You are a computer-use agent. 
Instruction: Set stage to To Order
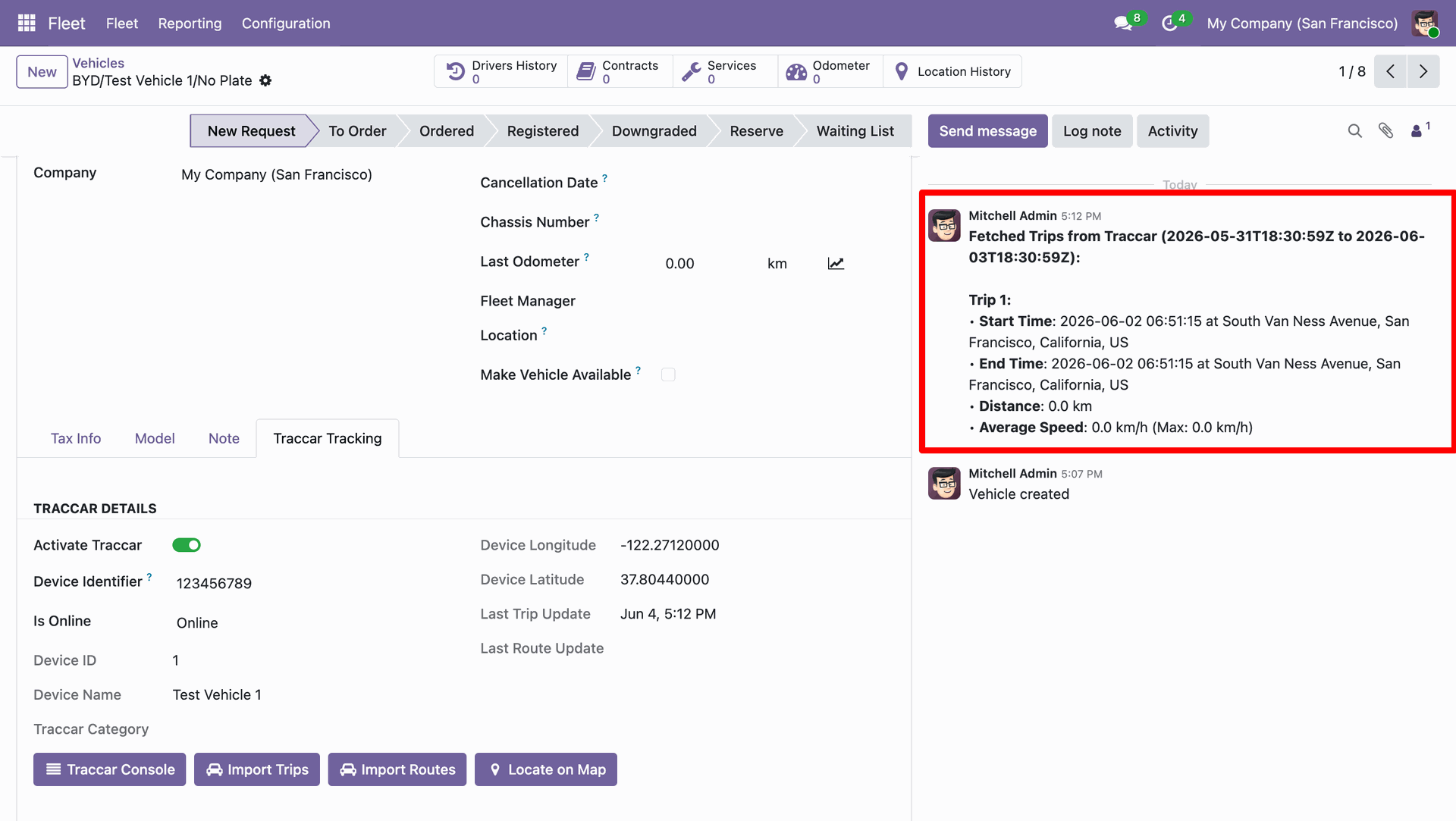(x=357, y=131)
